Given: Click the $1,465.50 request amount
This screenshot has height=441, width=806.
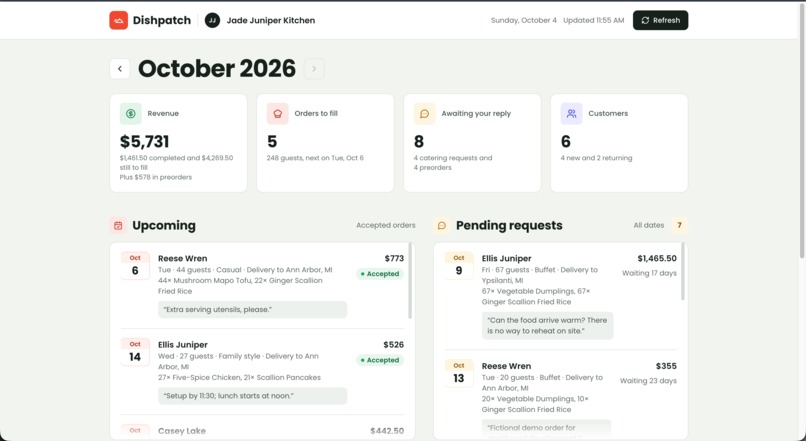Looking at the screenshot, I should pyautogui.click(x=657, y=259).
